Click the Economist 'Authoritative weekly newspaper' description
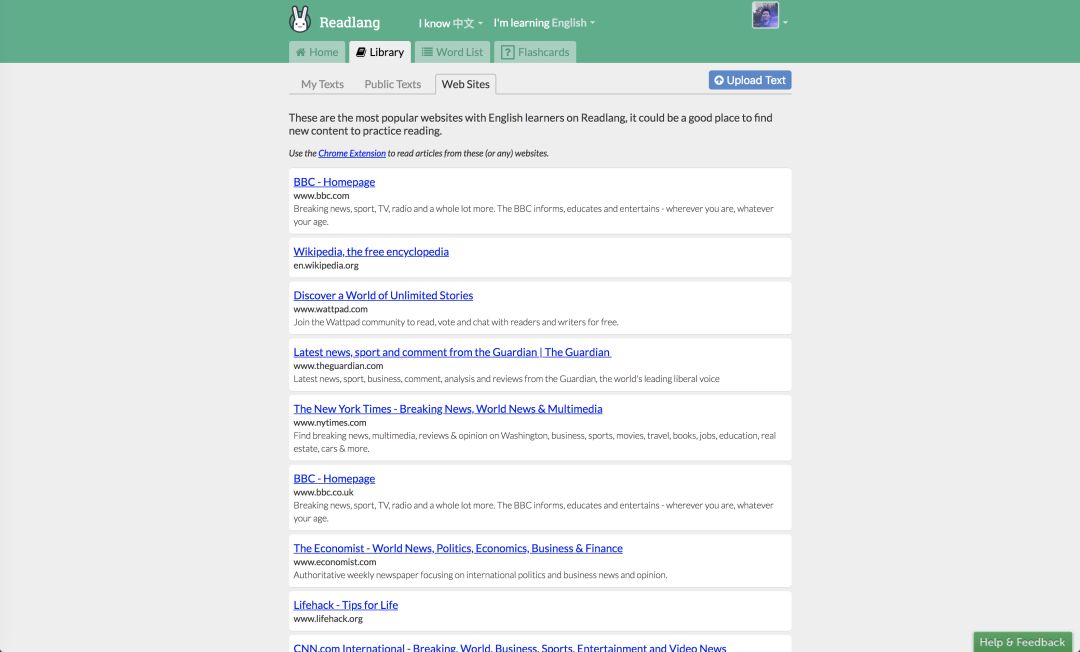 coord(480,575)
